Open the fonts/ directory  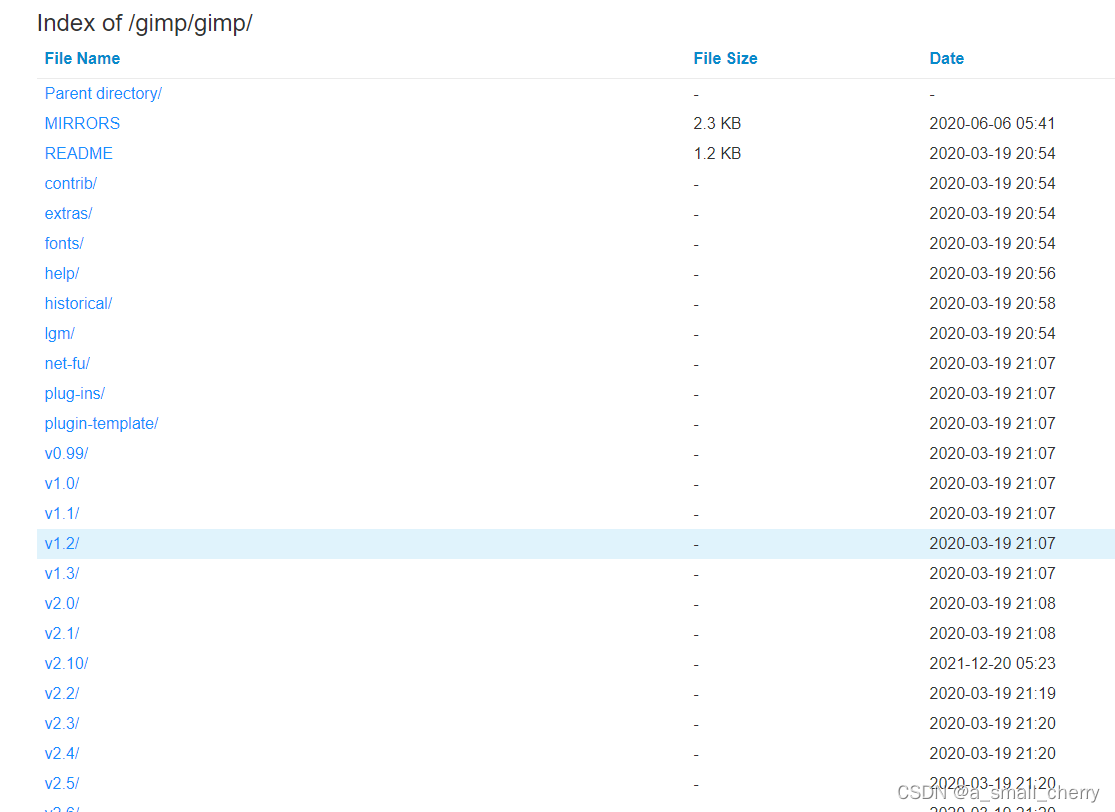pyautogui.click(x=64, y=243)
